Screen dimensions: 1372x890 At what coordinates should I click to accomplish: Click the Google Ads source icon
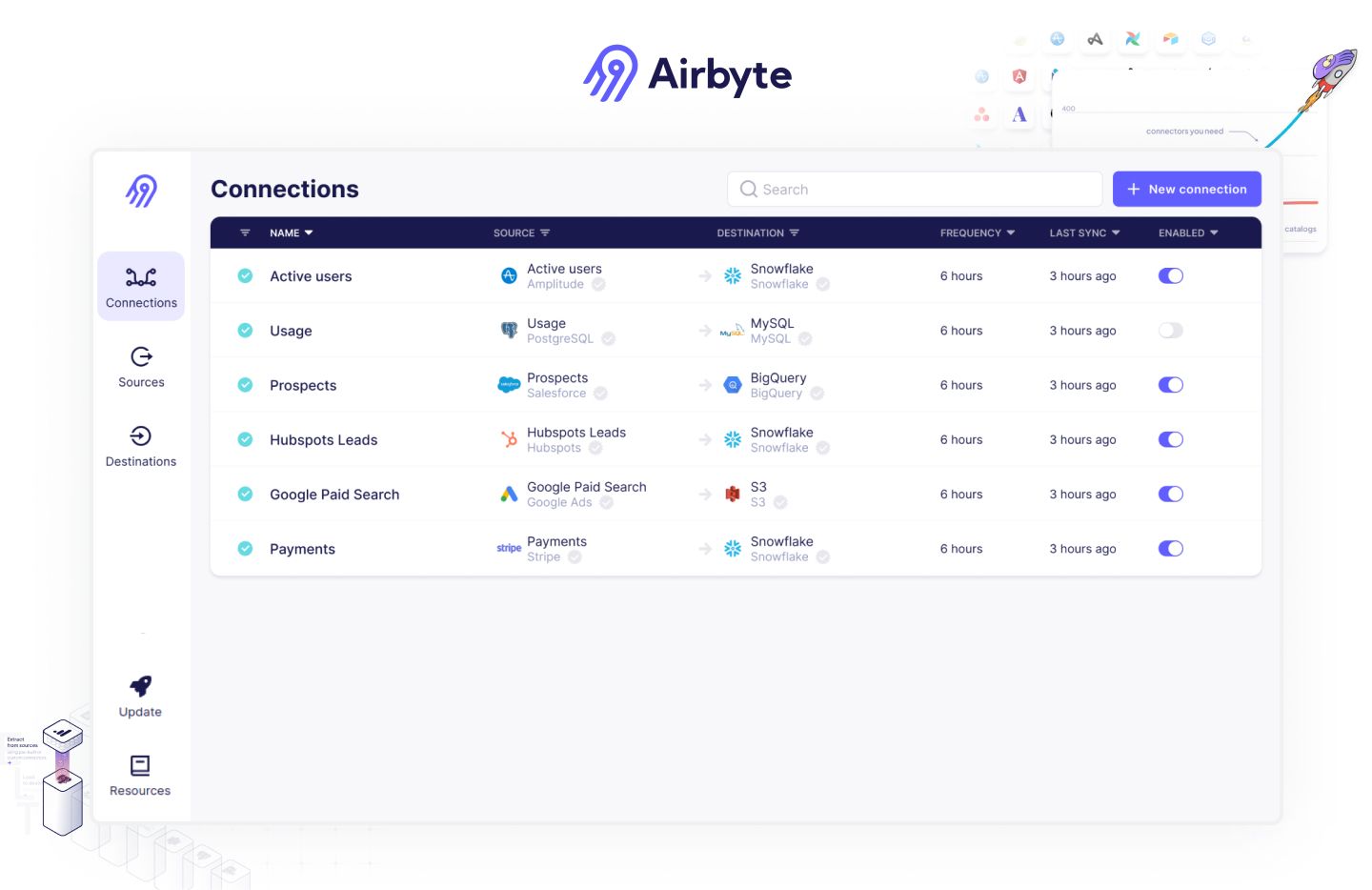pos(509,495)
